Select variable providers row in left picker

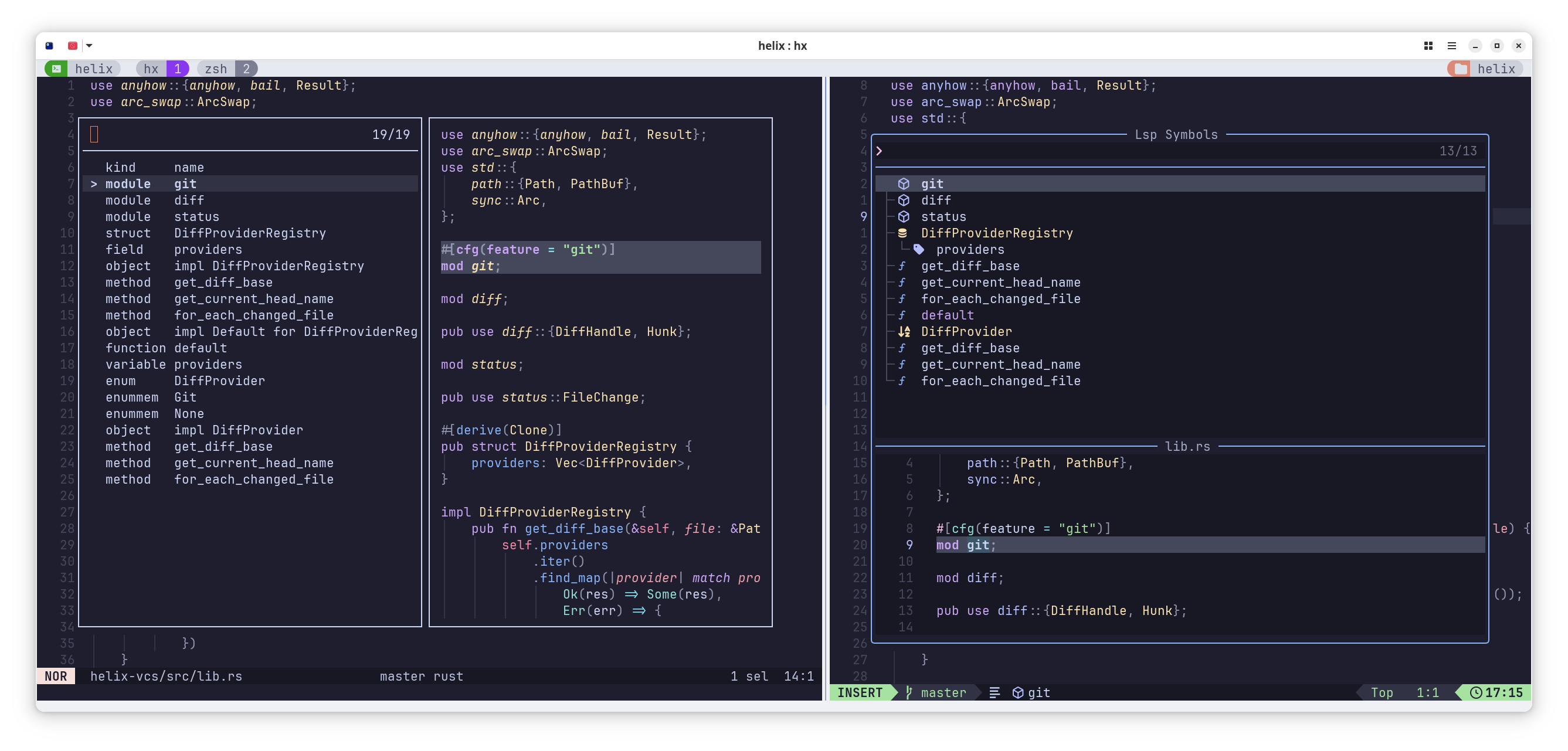251,365
